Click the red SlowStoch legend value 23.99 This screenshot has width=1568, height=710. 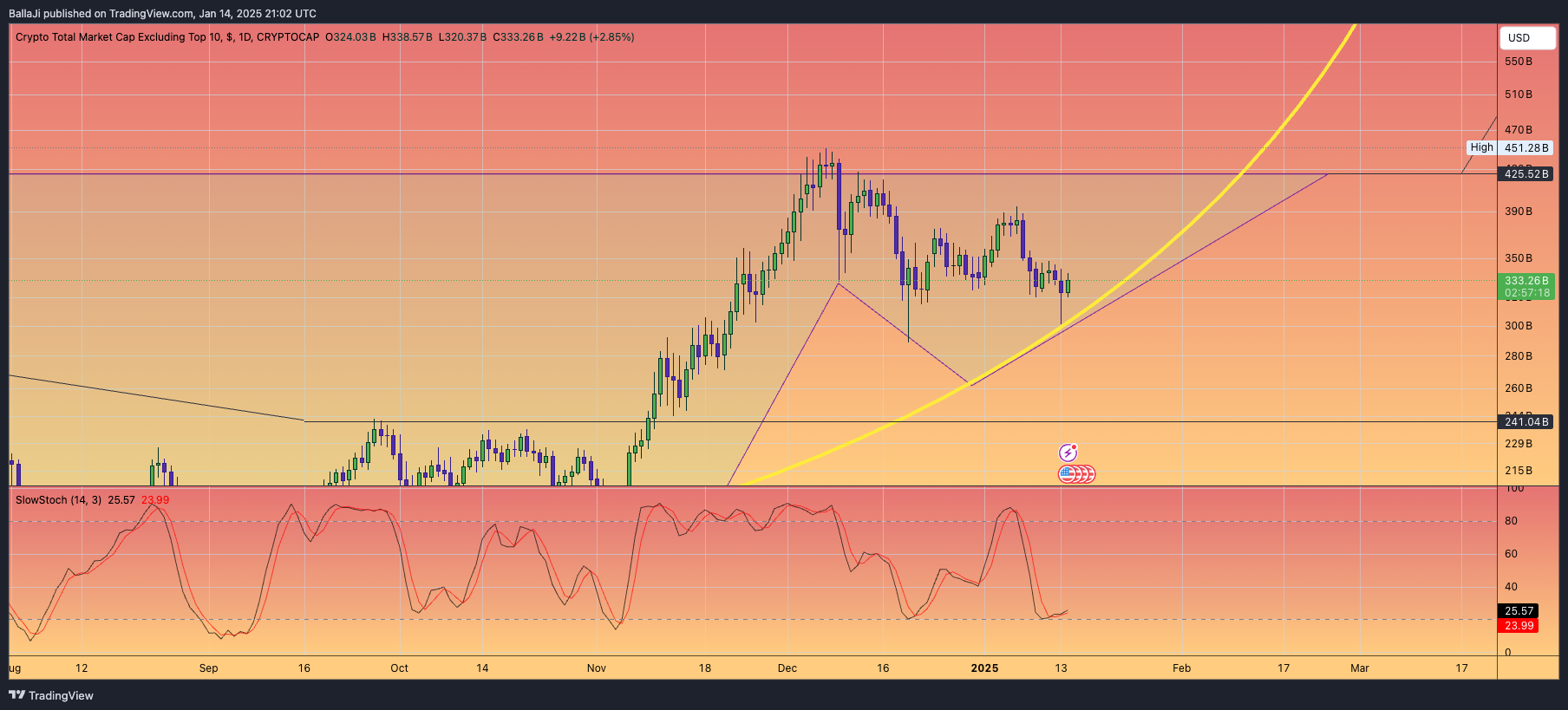(x=155, y=500)
